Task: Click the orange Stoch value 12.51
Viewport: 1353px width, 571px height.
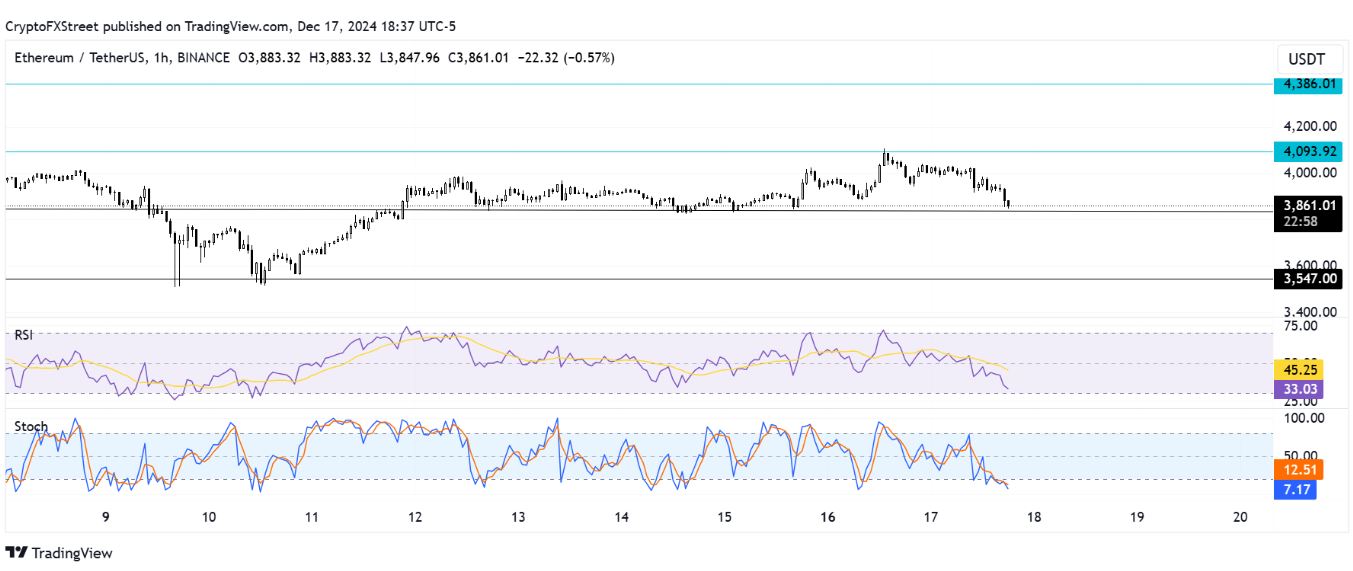Action: click(x=1299, y=470)
